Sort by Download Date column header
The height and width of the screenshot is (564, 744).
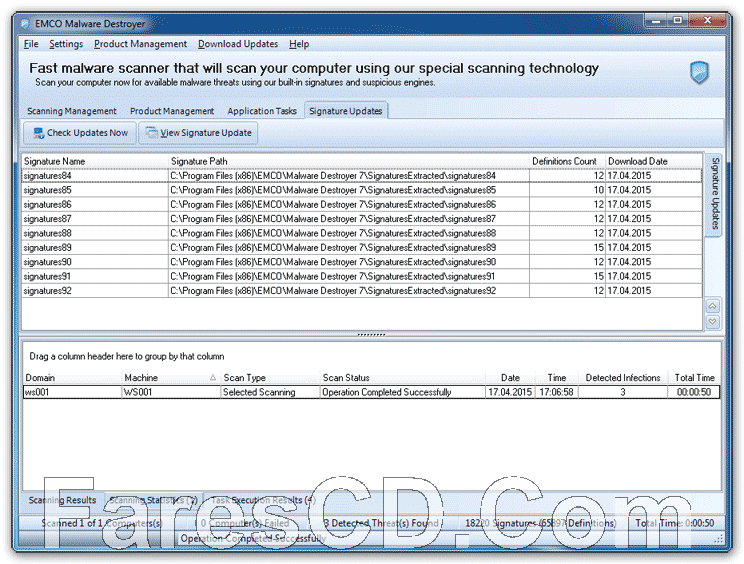coord(654,161)
